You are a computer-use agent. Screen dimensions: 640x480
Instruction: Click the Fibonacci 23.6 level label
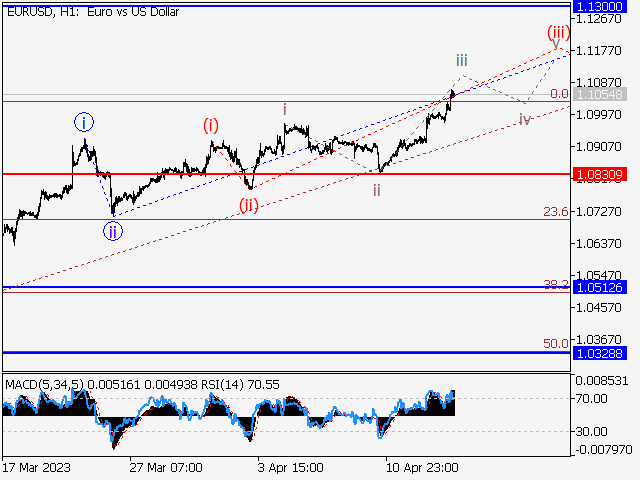tap(556, 211)
